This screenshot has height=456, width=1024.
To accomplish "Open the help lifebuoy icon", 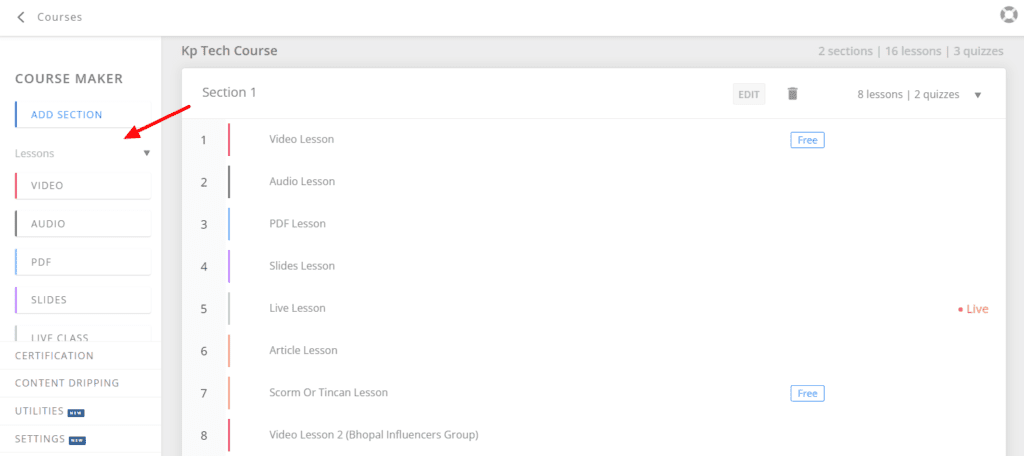I will coord(1008,15).
